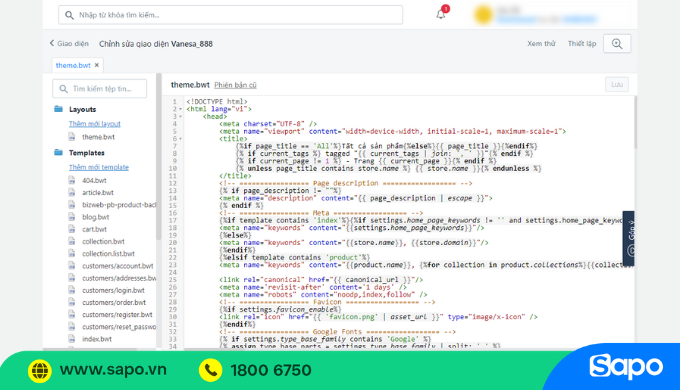Go back via 'Giao diện' link
This screenshot has height=390, width=680.
click(x=69, y=43)
